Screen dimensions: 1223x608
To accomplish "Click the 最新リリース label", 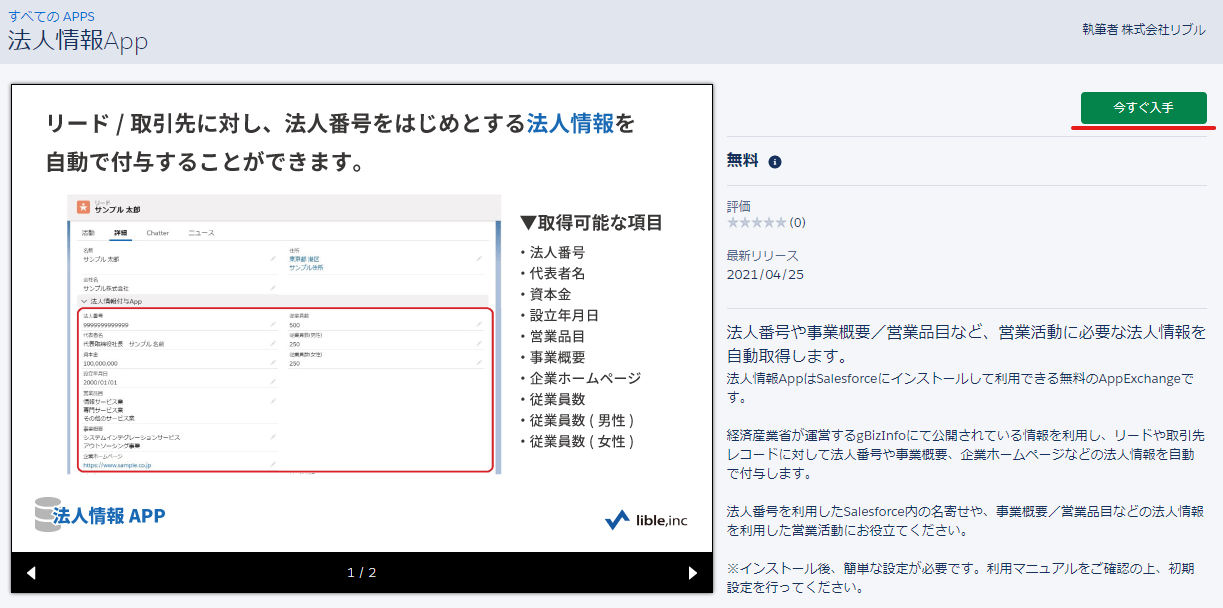I will (x=763, y=256).
